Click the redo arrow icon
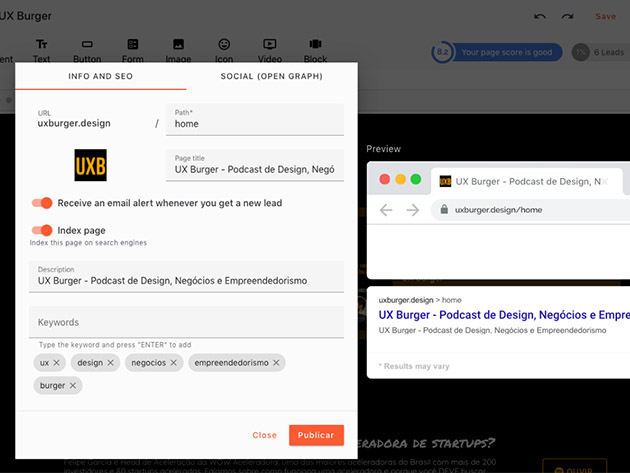The image size is (630, 473). point(567,16)
